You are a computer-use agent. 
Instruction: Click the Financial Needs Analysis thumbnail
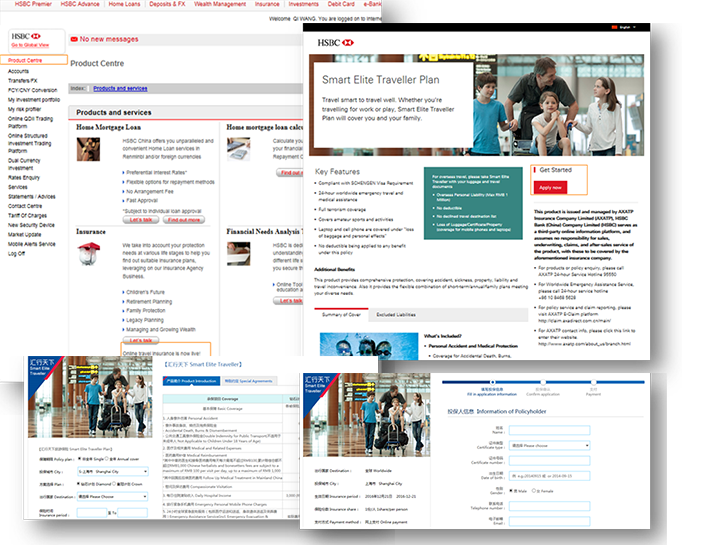click(238, 254)
